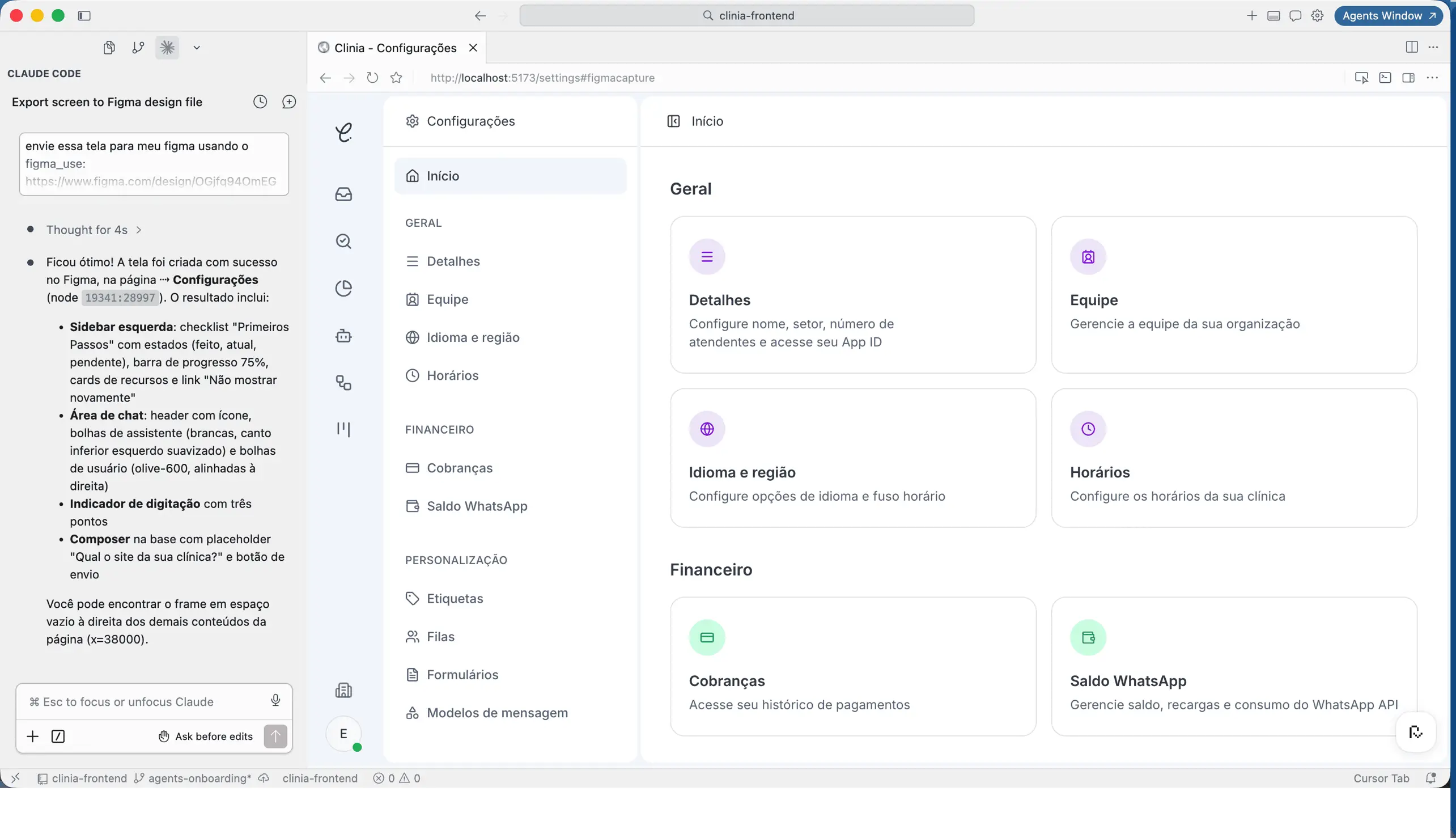Go back in the browser preview

(x=325, y=78)
